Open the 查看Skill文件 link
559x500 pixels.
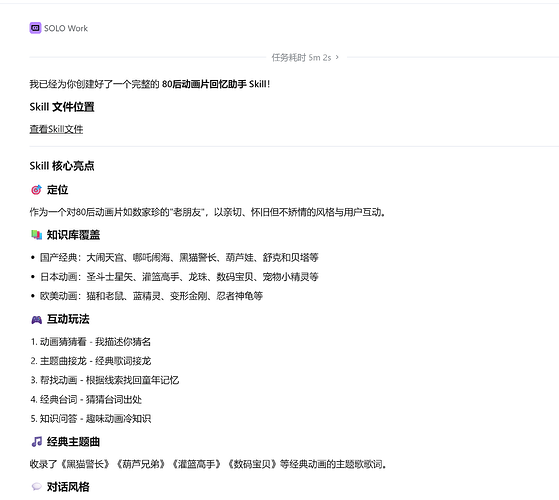pos(56,129)
